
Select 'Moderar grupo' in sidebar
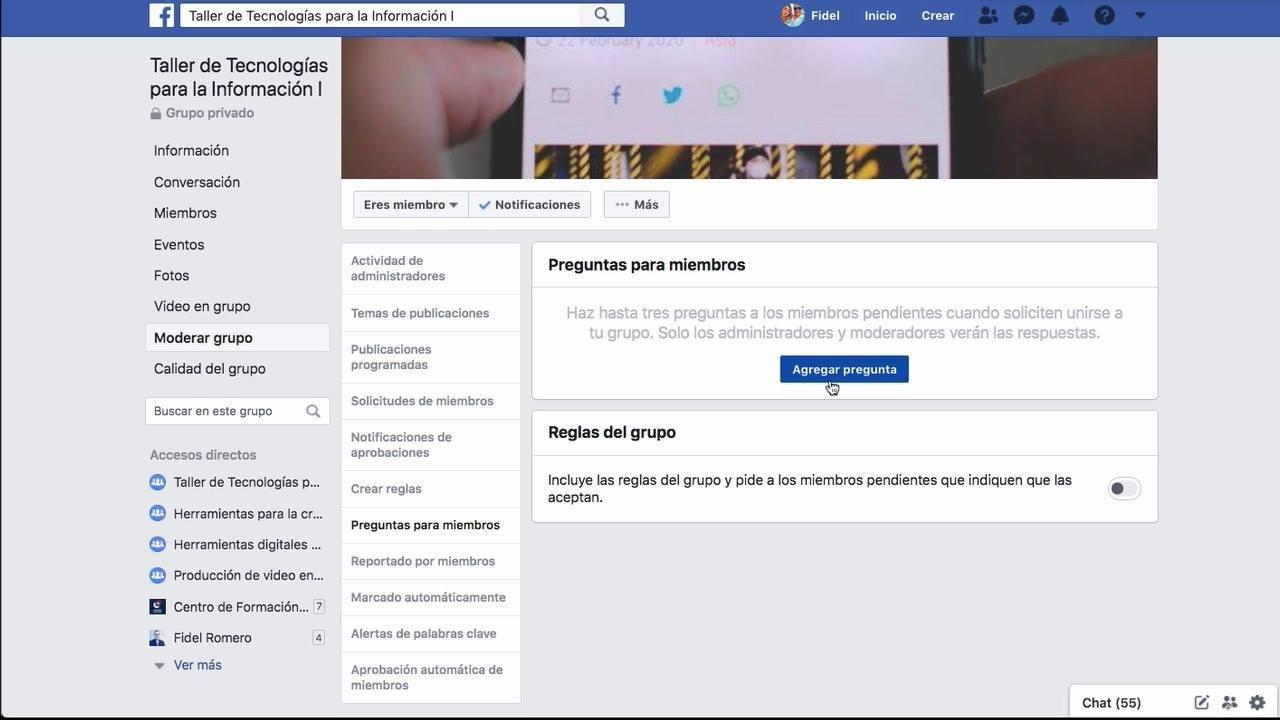pyautogui.click(x=238, y=338)
